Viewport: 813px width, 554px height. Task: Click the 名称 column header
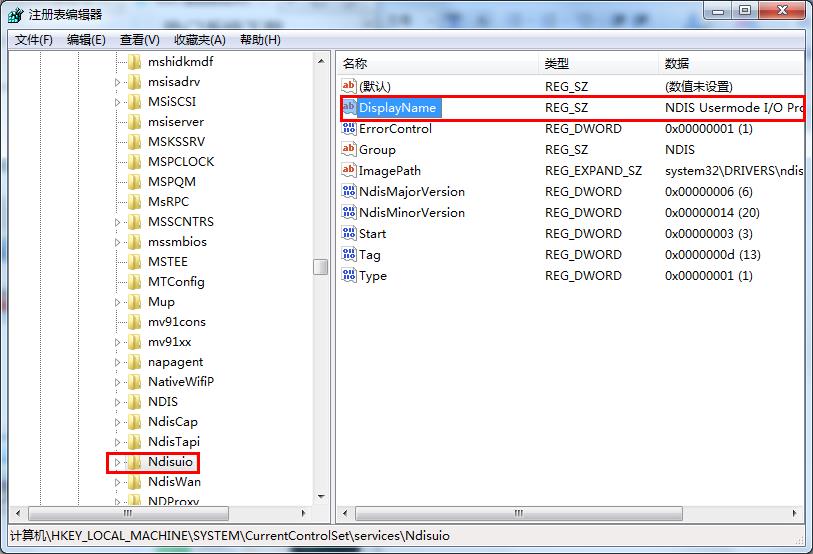click(x=438, y=63)
